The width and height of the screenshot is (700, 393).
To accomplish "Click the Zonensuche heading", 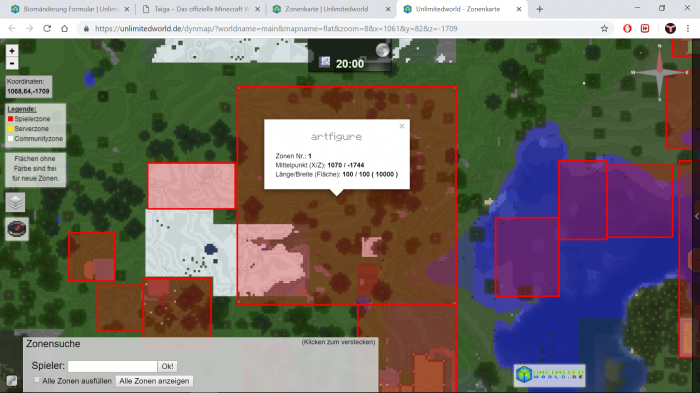I will tap(53, 344).
